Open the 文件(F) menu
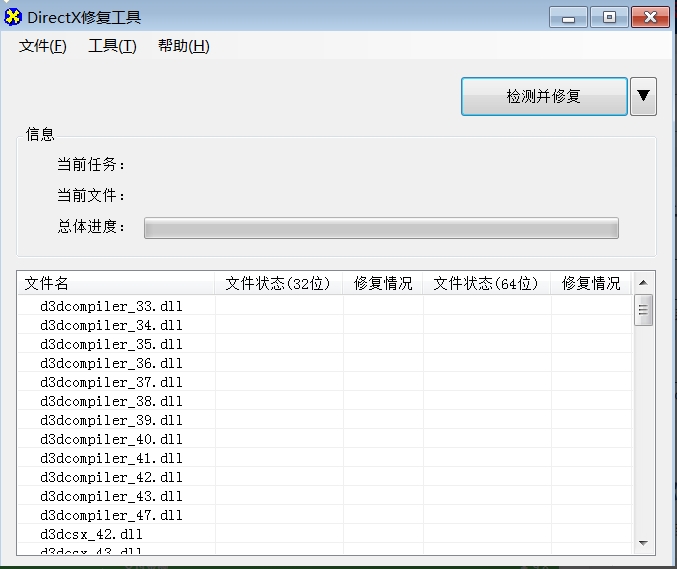 pos(43,46)
